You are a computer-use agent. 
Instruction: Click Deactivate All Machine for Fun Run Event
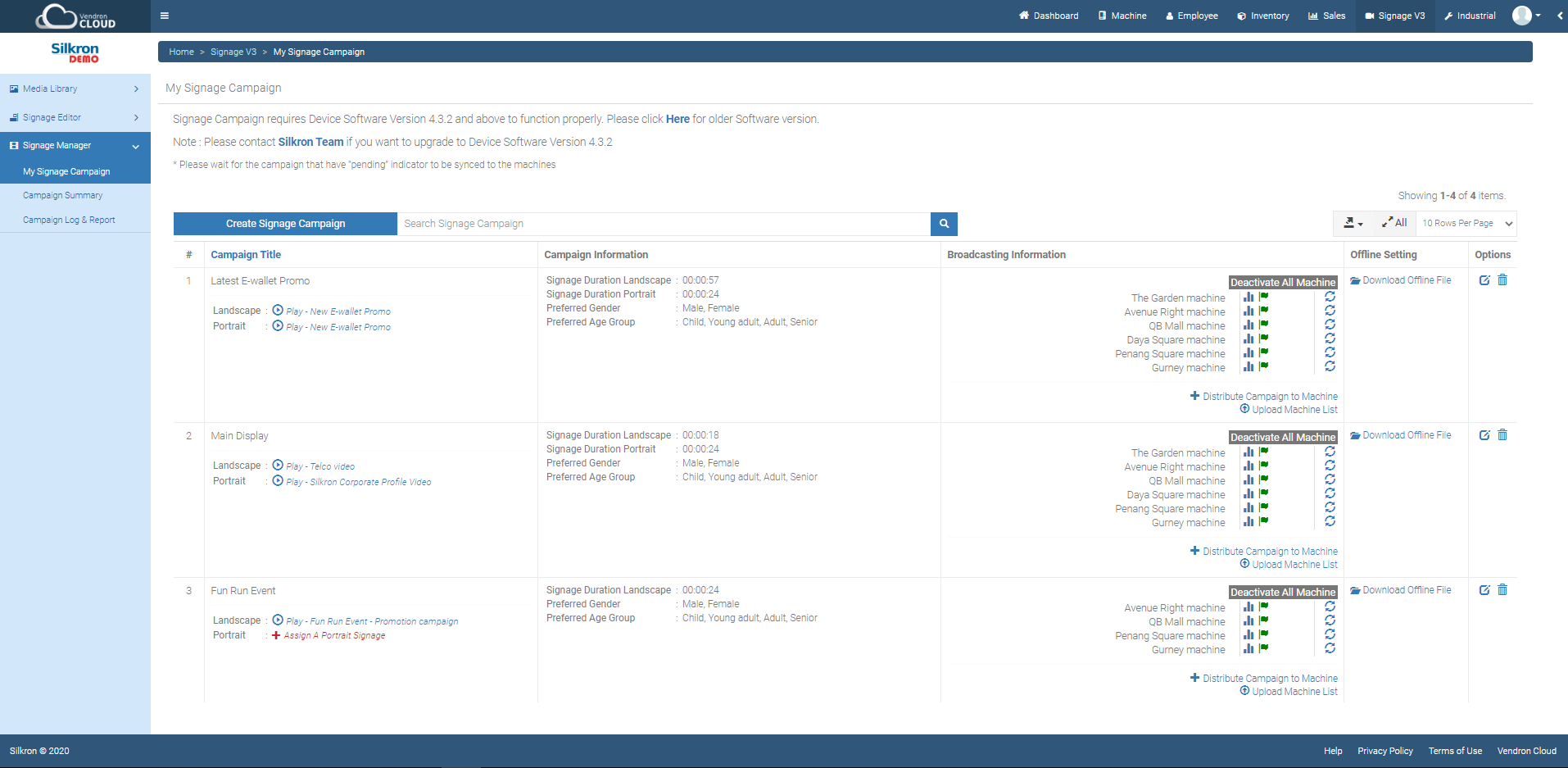1282,593
